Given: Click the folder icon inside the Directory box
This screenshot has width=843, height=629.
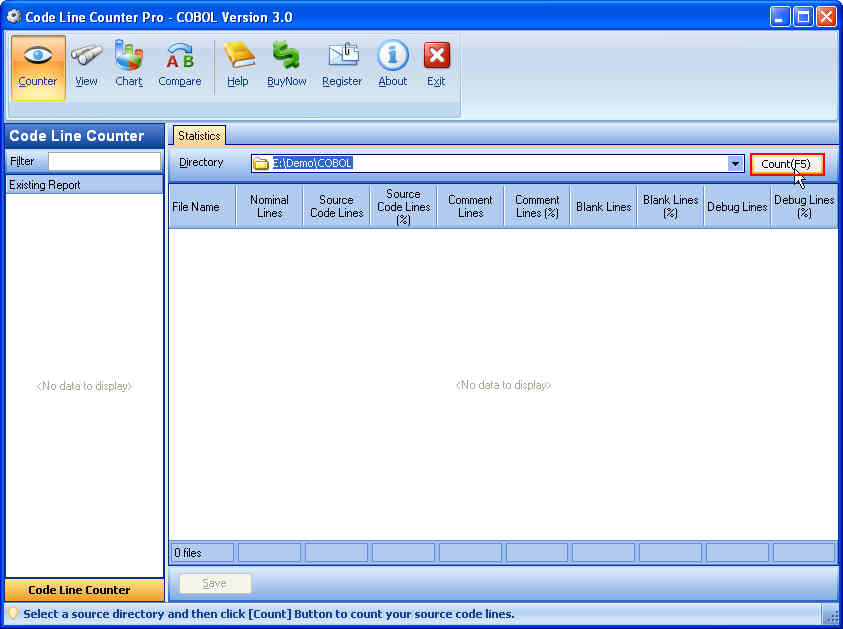Looking at the screenshot, I should coord(259,162).
